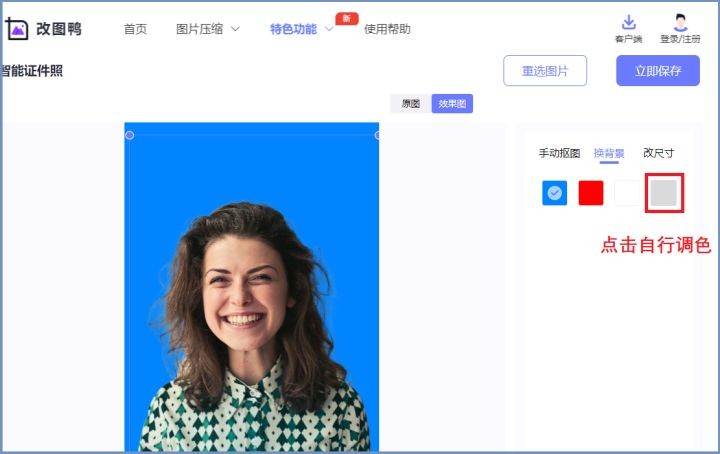720x454 pixels.
Task: Open the gray custom color picker swatch
Action: (x=664, y=193)
